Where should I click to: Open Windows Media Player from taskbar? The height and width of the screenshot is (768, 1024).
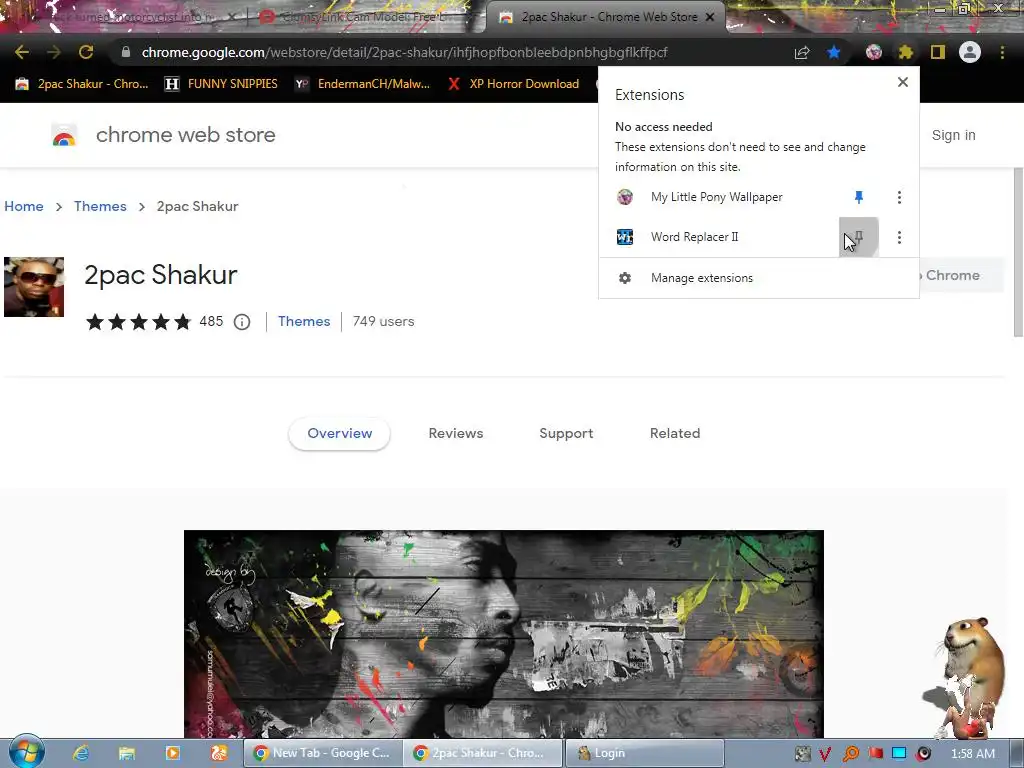(173, 753)
